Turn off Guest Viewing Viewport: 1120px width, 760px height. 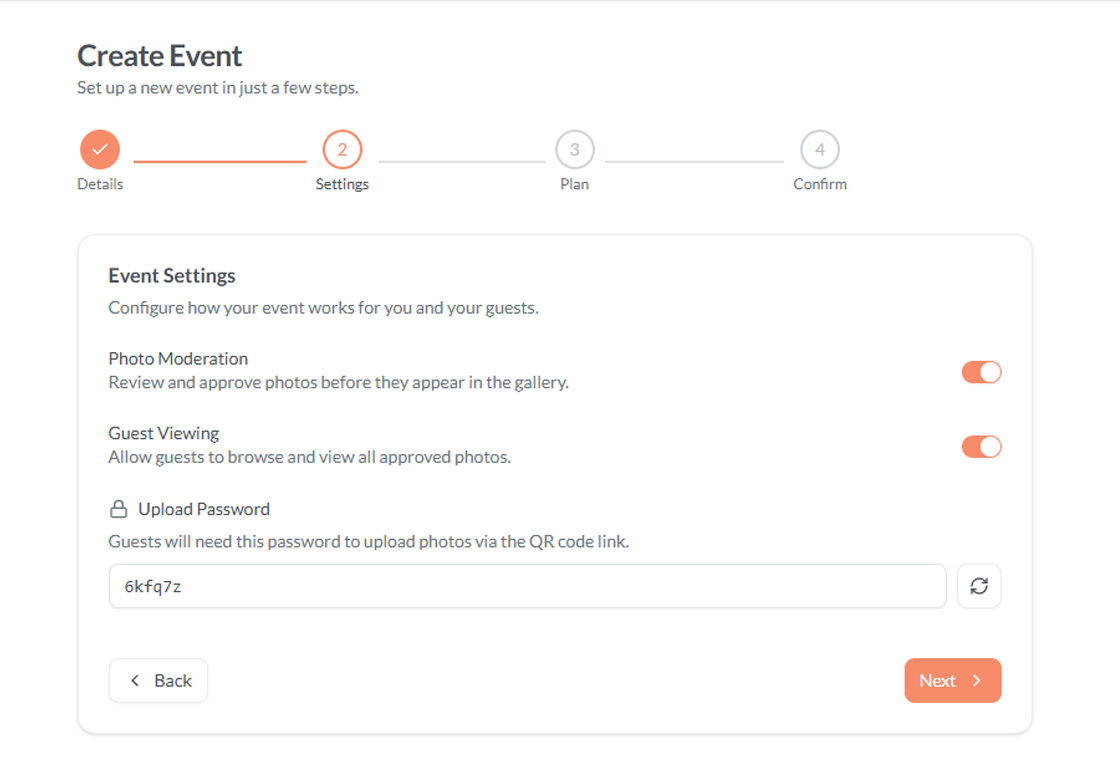point(981,446)
